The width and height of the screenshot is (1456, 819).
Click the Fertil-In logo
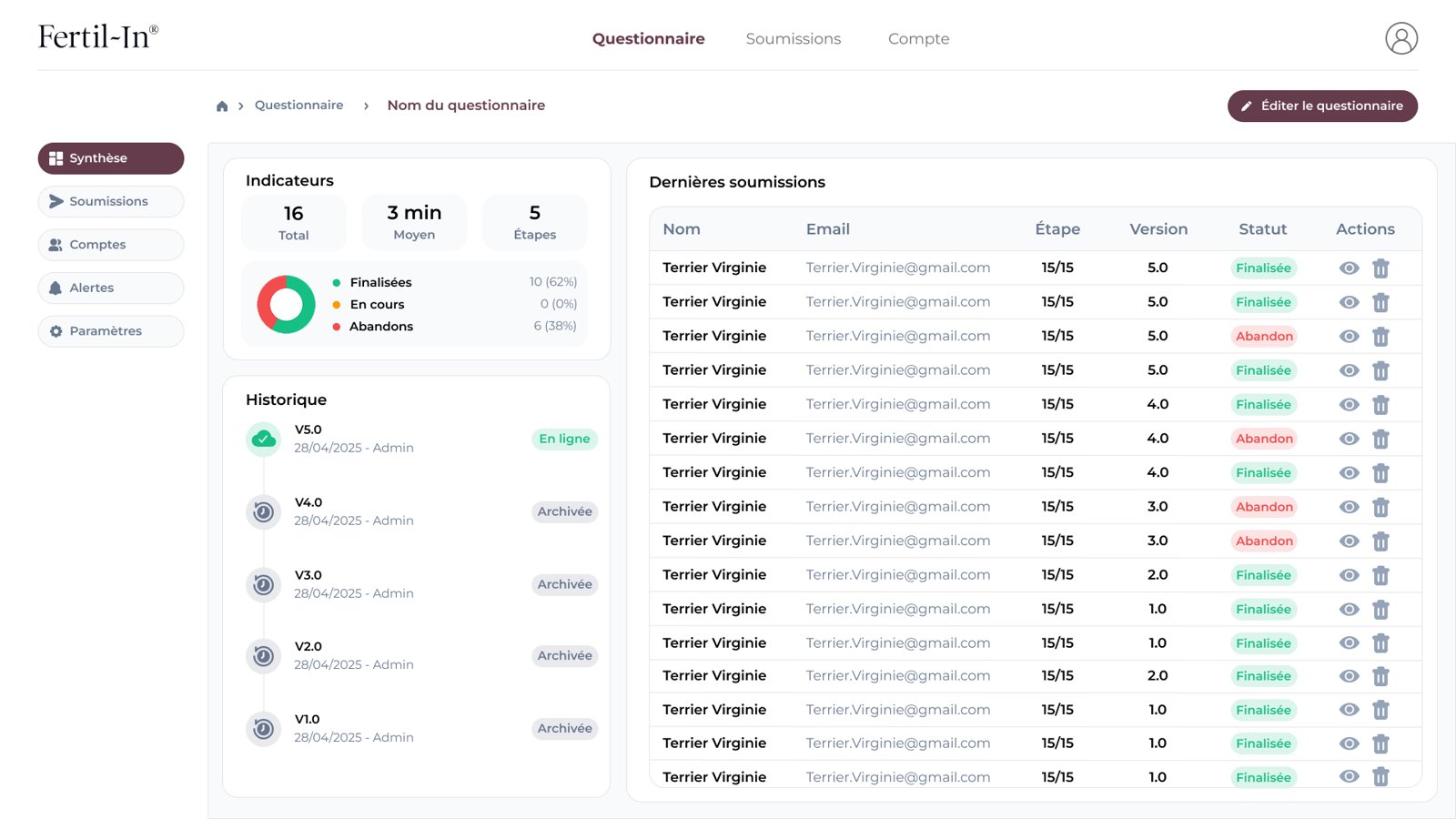(98, 36)
